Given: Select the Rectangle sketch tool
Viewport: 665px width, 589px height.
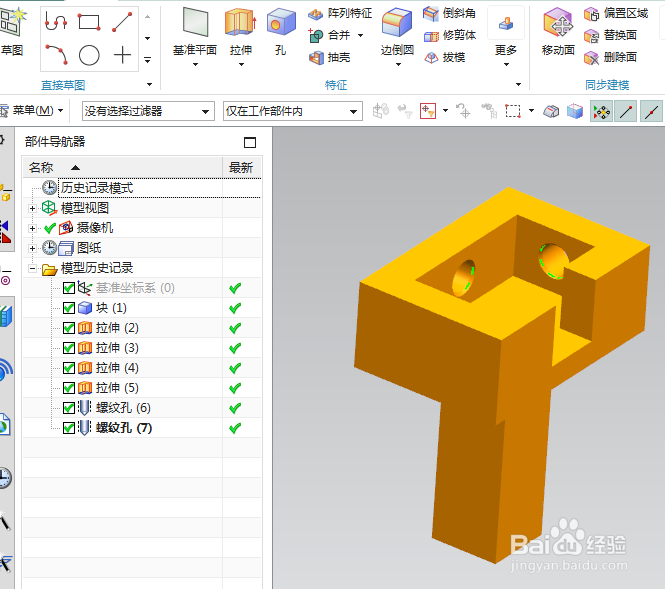Looking at the screenshot, I should click(89, 22).
